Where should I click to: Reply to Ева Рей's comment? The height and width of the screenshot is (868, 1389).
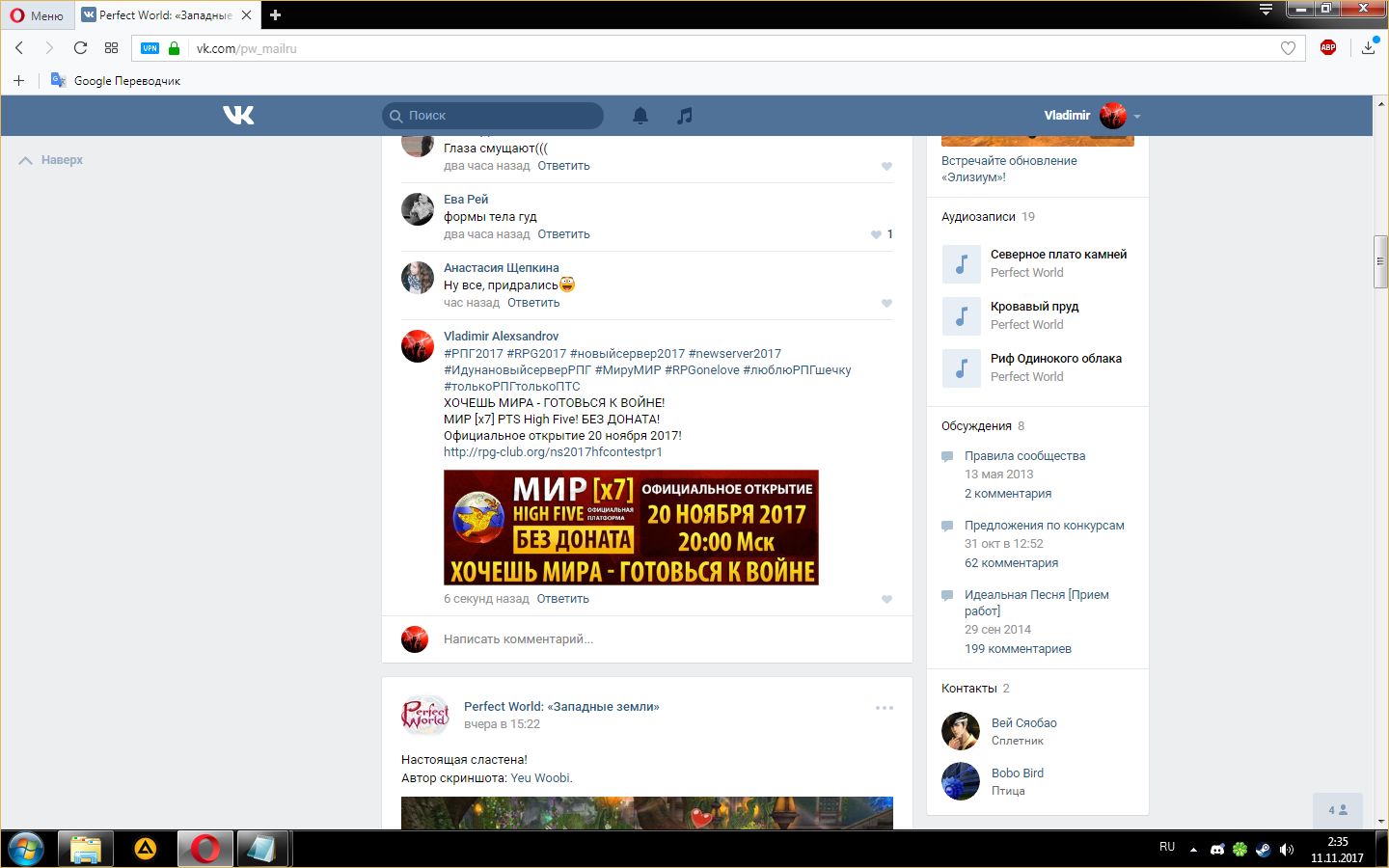(x=563, y=234)
